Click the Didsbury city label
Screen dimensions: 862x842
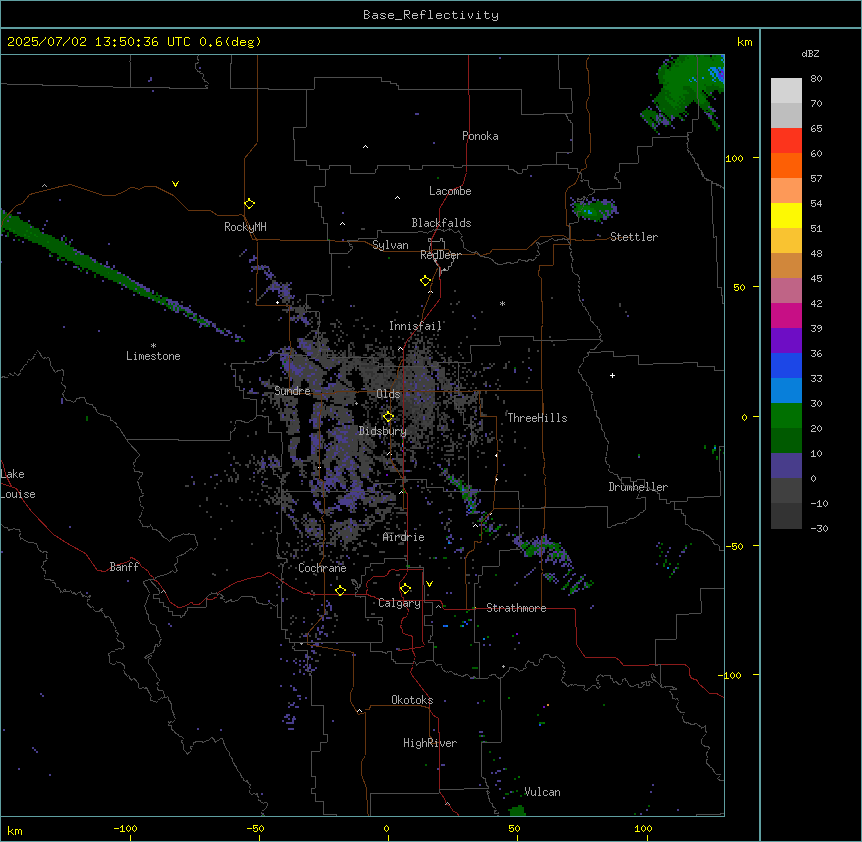pyautogui.click(x=383, y=431)
